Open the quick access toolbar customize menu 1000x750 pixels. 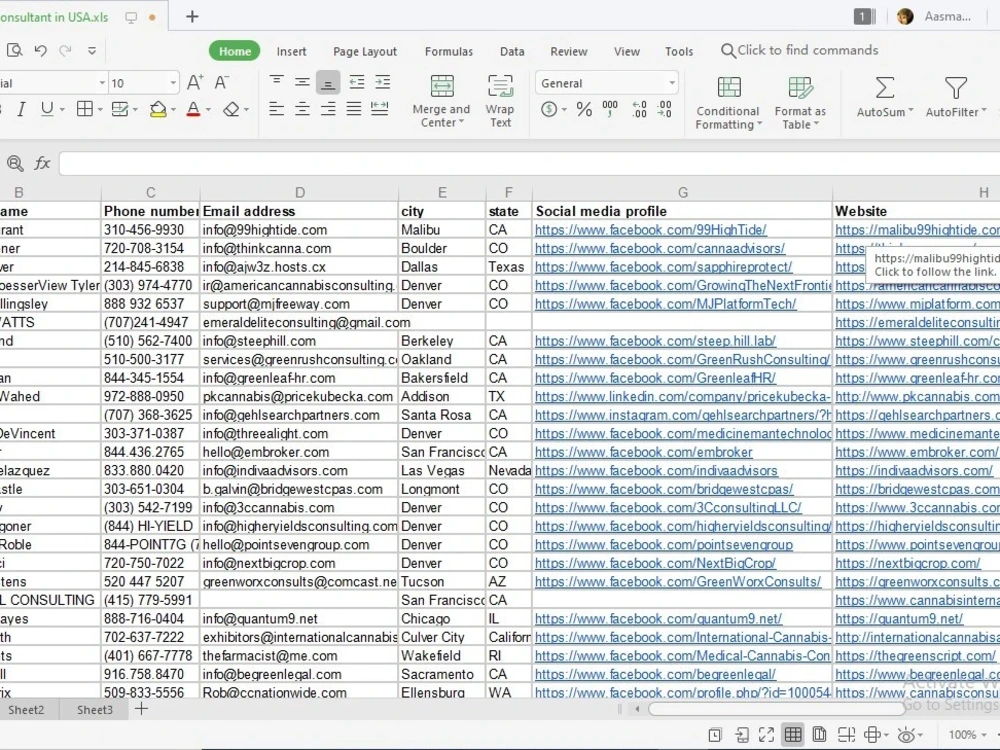(92, 50)
